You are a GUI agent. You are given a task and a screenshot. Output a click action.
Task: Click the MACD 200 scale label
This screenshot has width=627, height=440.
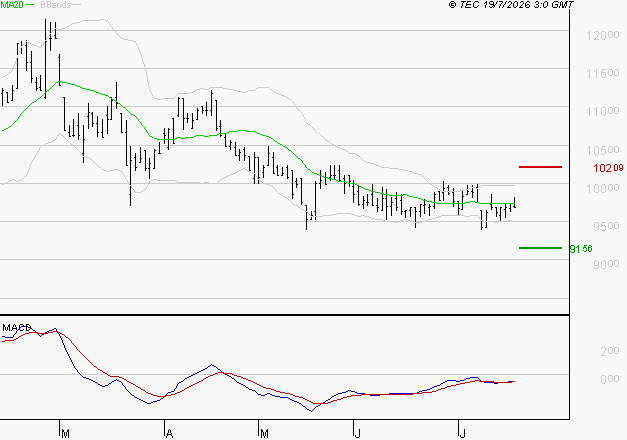point(610,351)
